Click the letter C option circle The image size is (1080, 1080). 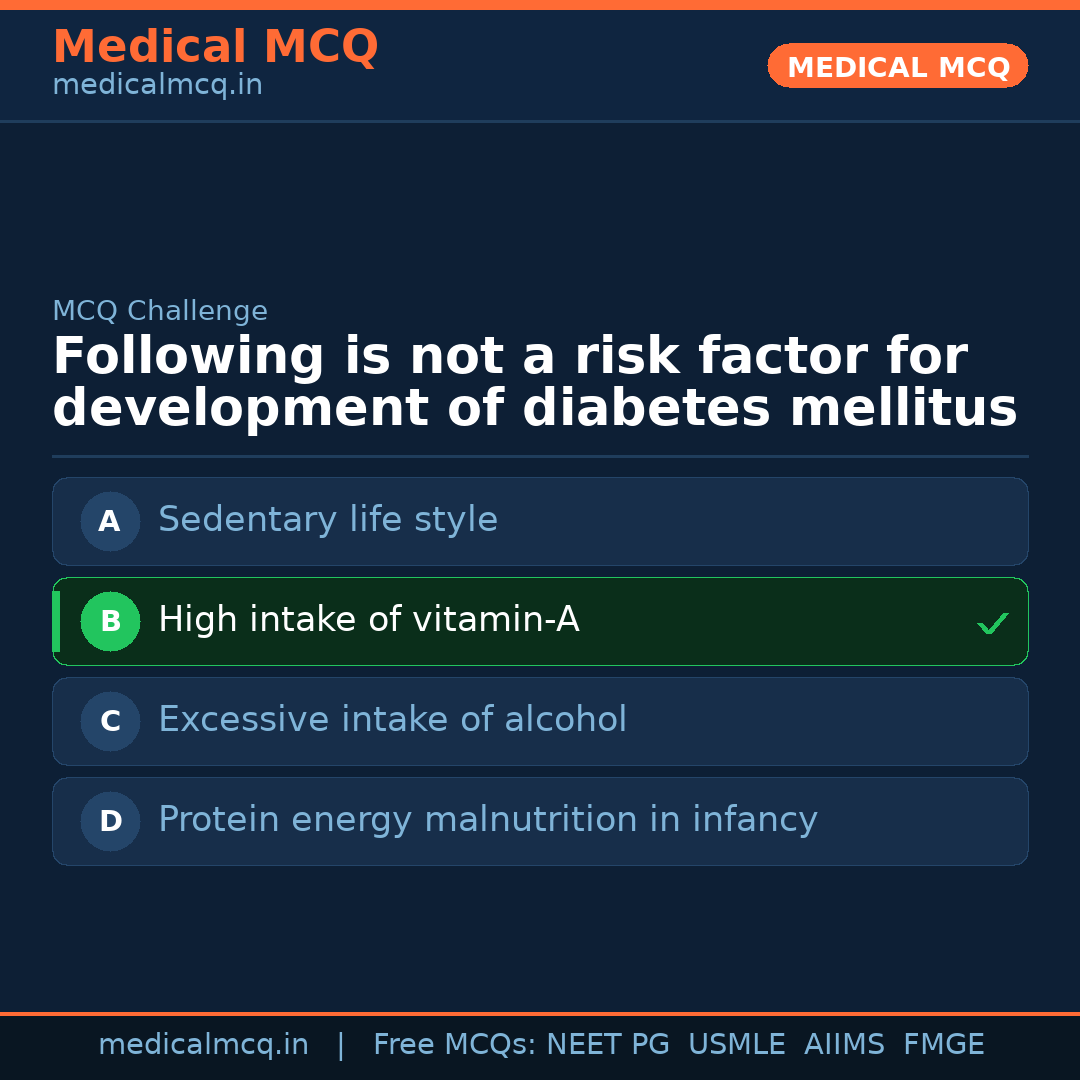pyautogui.click(x=110, y=721)
